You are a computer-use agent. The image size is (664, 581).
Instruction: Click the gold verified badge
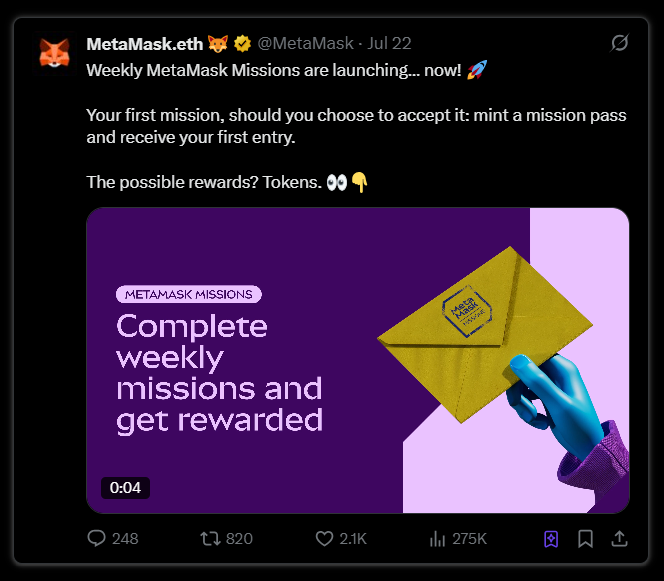click(x=241, y=44)
